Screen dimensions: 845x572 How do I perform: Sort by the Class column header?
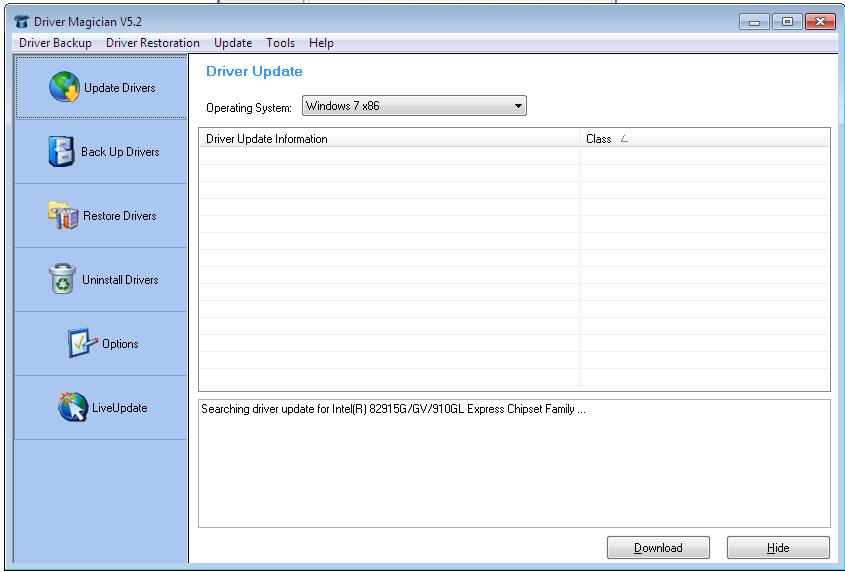pyautogui.click(x=704, y=139)
